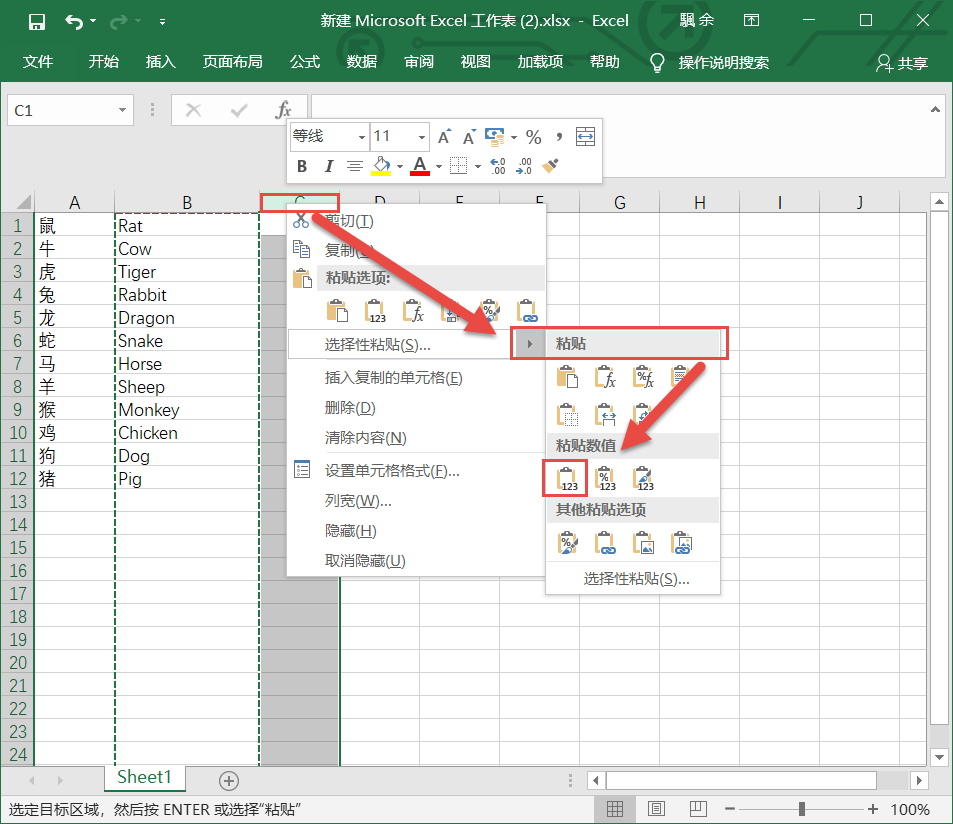Click the Format Painter brush icon
The image size is (953, 824).
click(x=548, y=166)
